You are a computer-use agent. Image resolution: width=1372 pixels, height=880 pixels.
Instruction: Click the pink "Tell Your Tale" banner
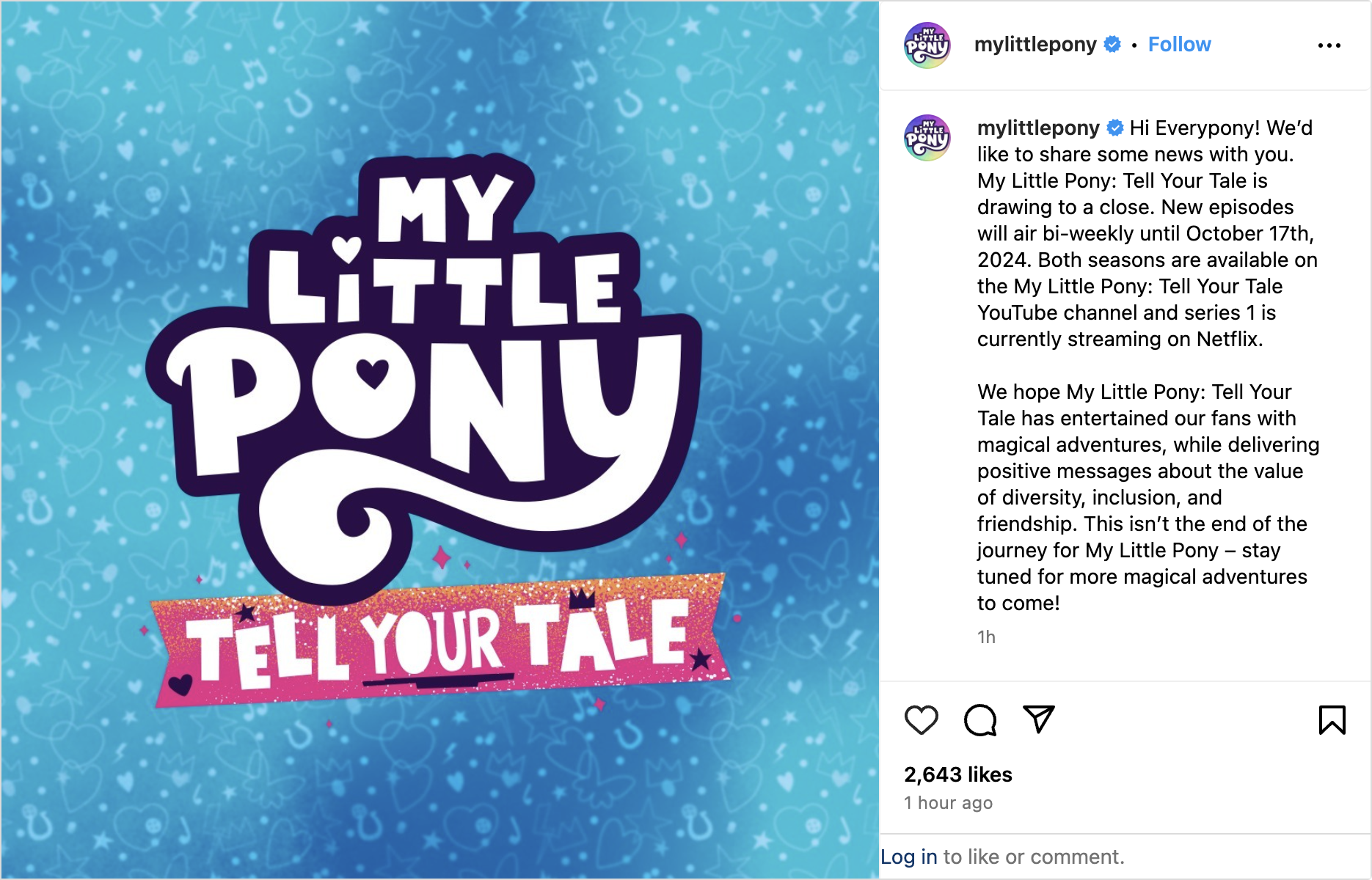(x=440, y=642)
